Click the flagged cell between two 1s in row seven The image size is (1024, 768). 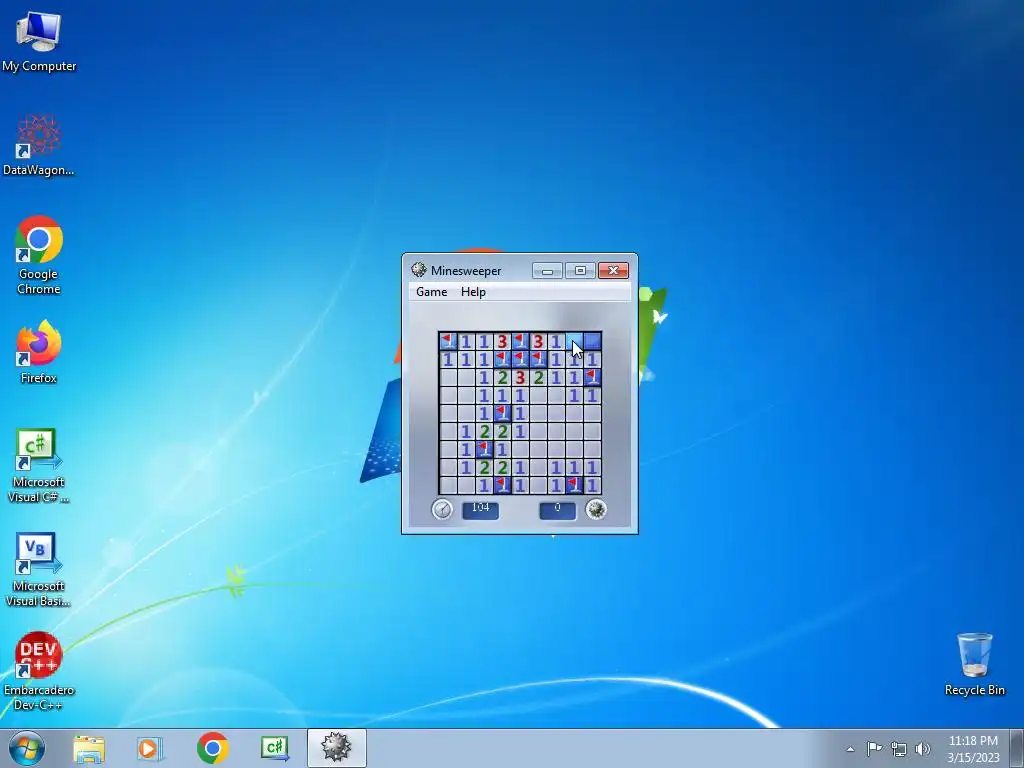(484, 449)
